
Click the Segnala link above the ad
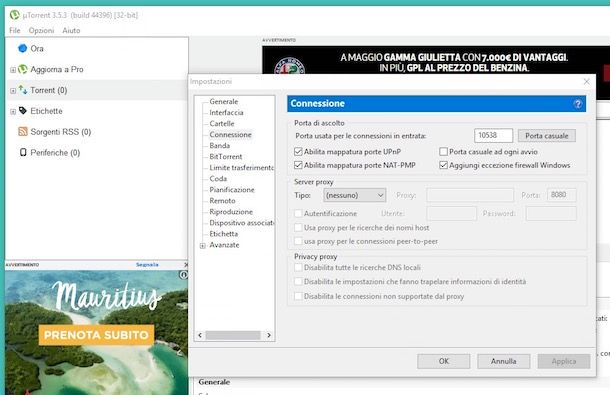point(147,265)
